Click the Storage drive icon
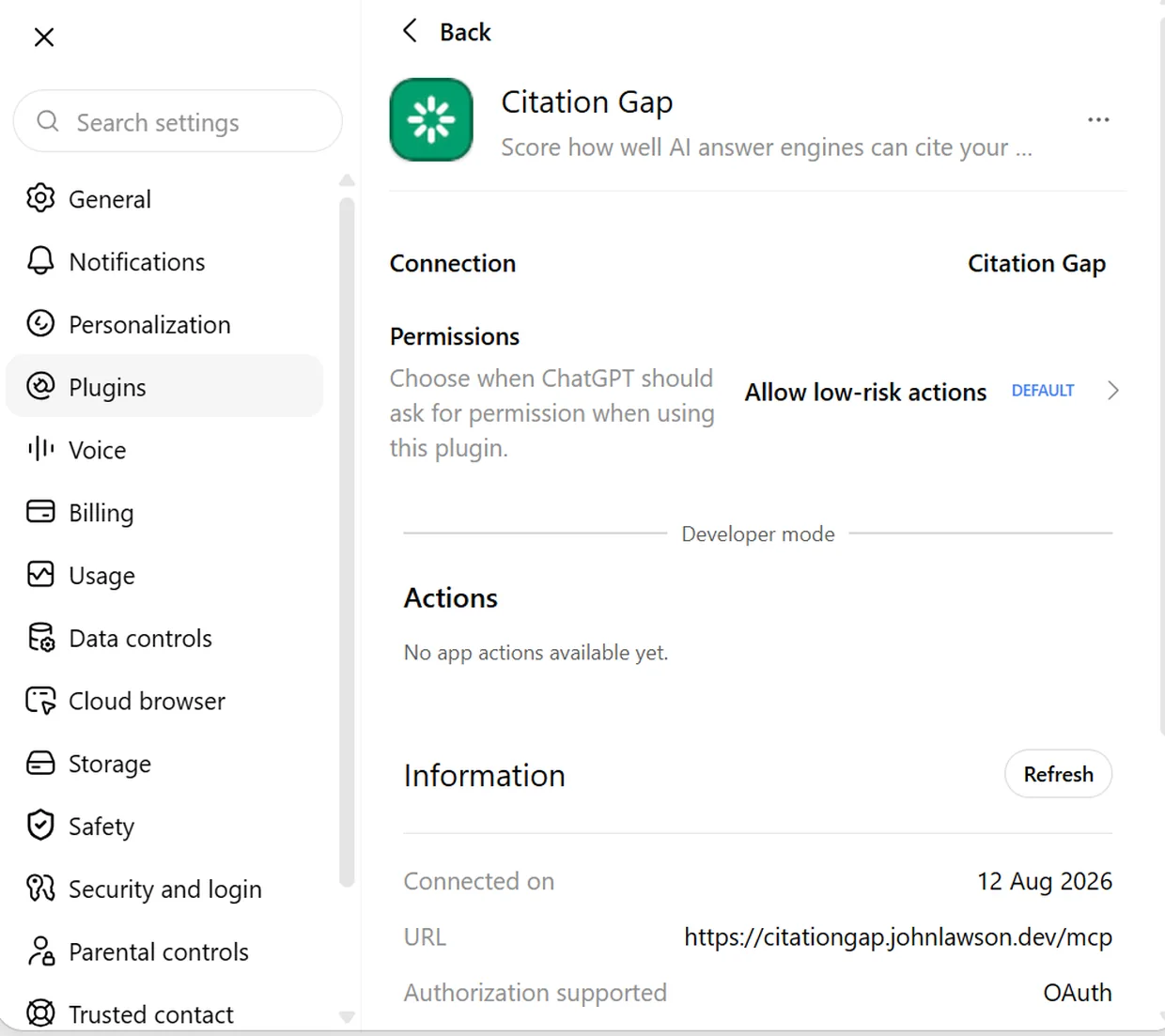Viewport: 1165px width, 1036px height. [40, 763]
